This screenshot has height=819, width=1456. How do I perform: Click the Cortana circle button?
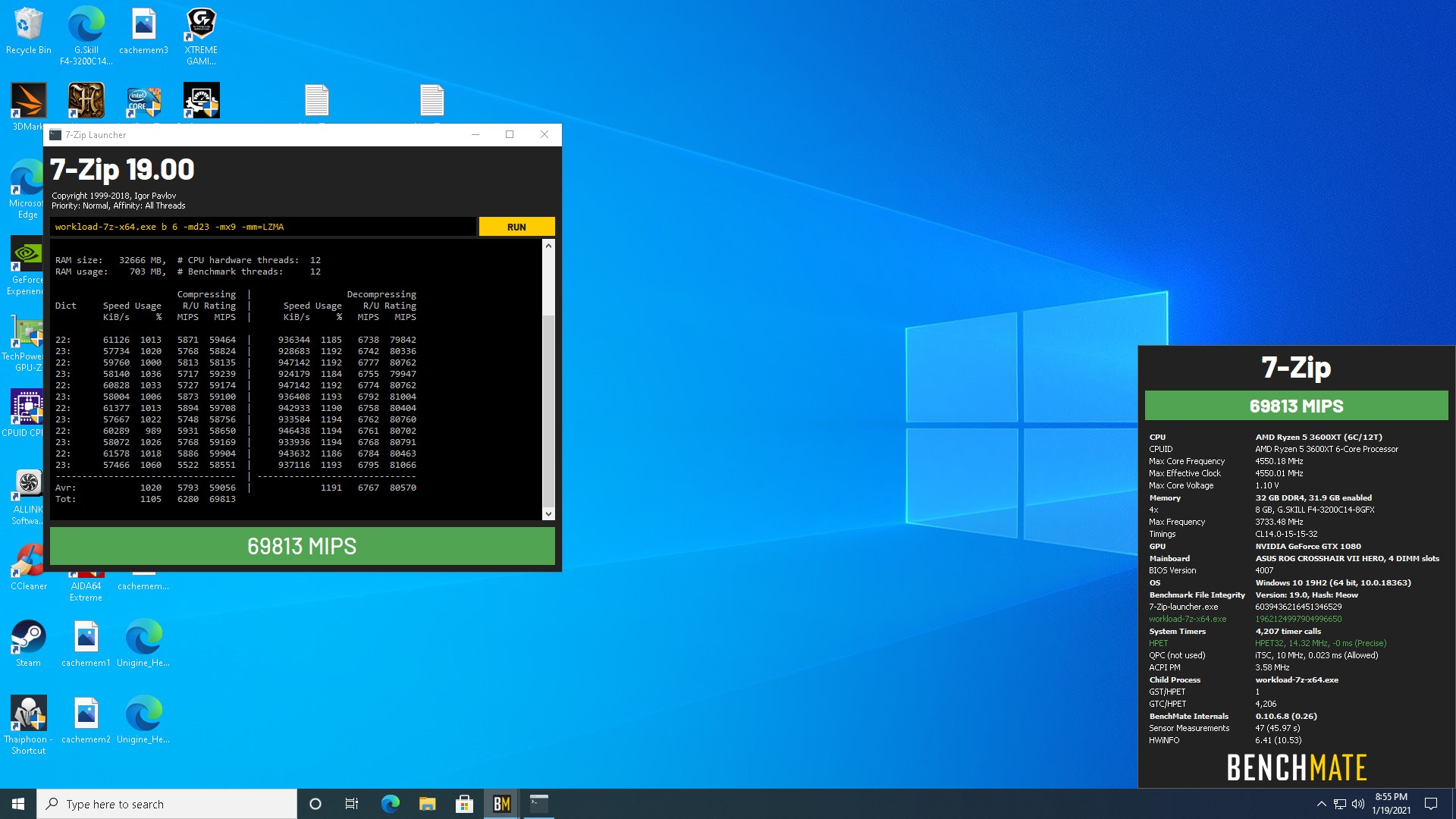point(315,804)
